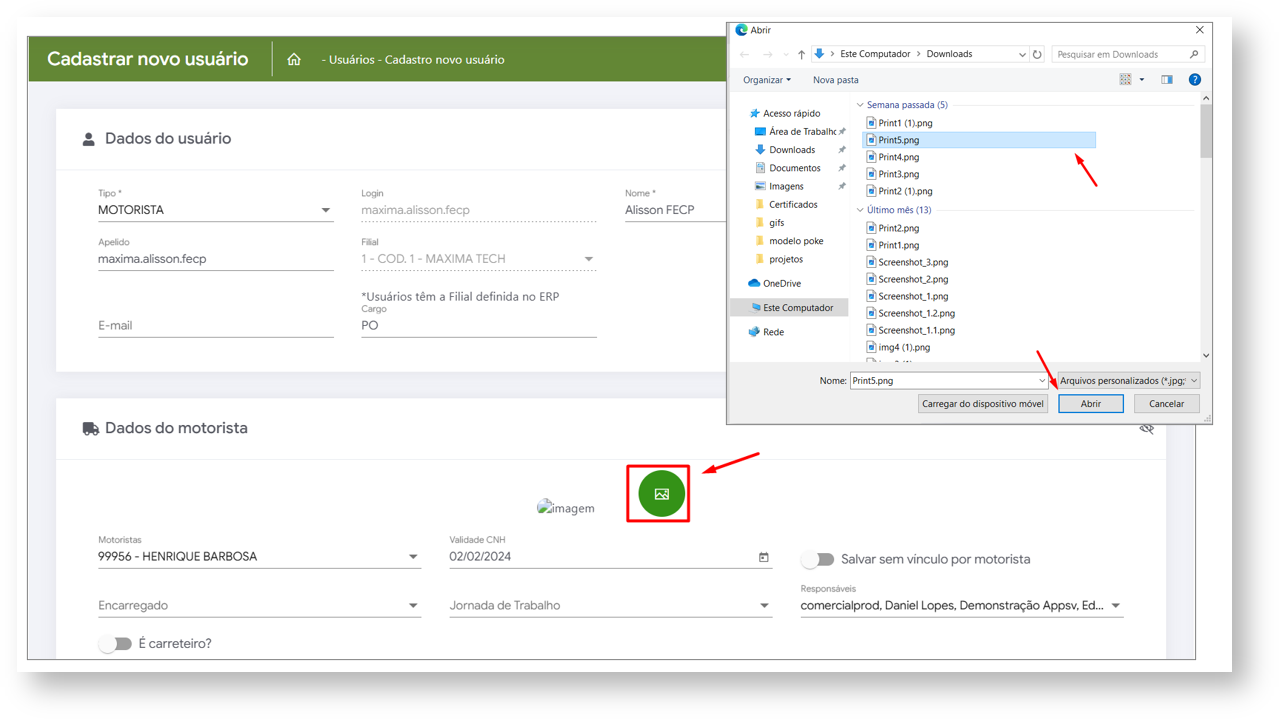
Task: Collapse the Semana passada group
Action: [860, 105]
